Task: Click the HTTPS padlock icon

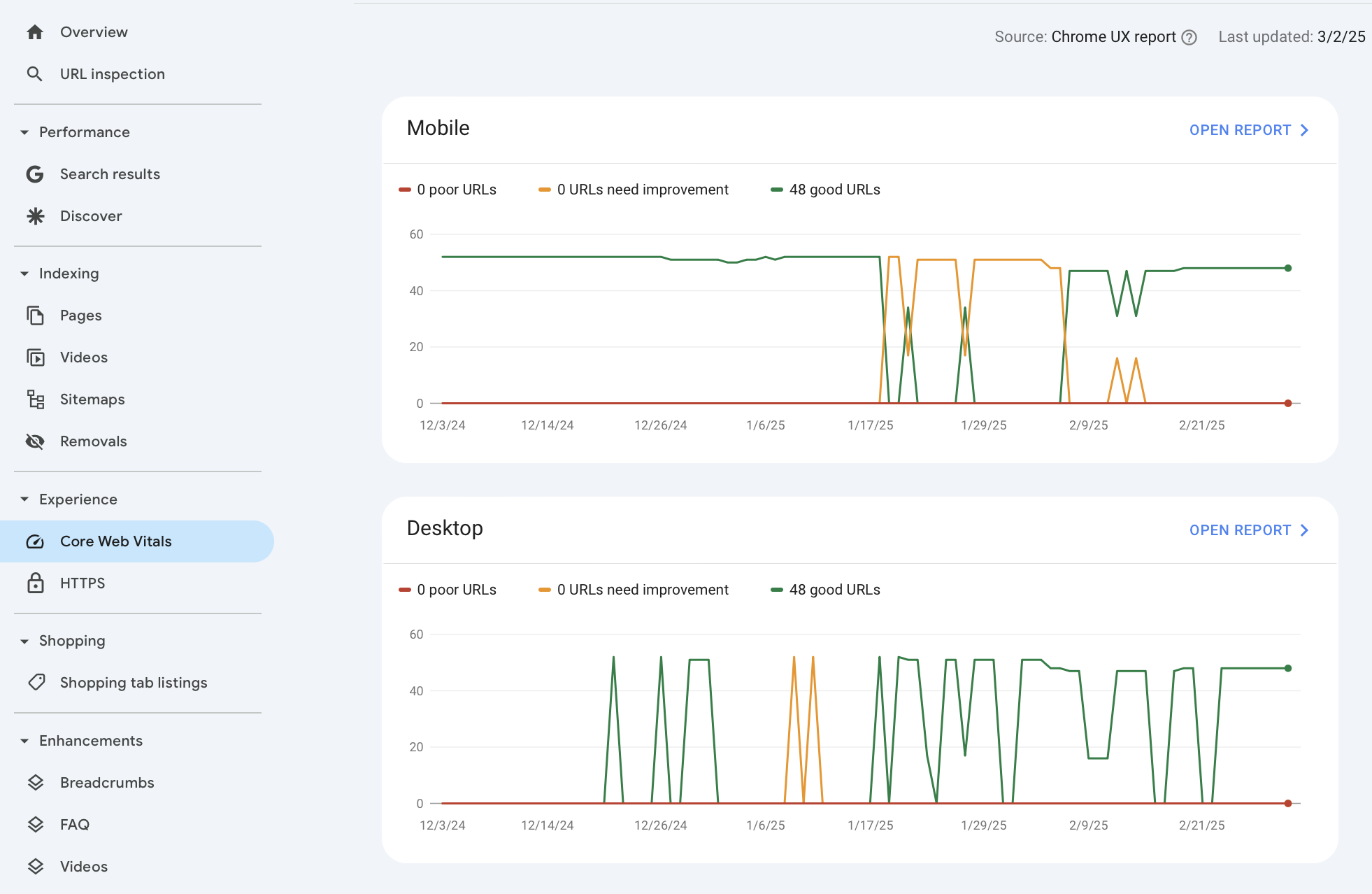Action: point(34,583)
